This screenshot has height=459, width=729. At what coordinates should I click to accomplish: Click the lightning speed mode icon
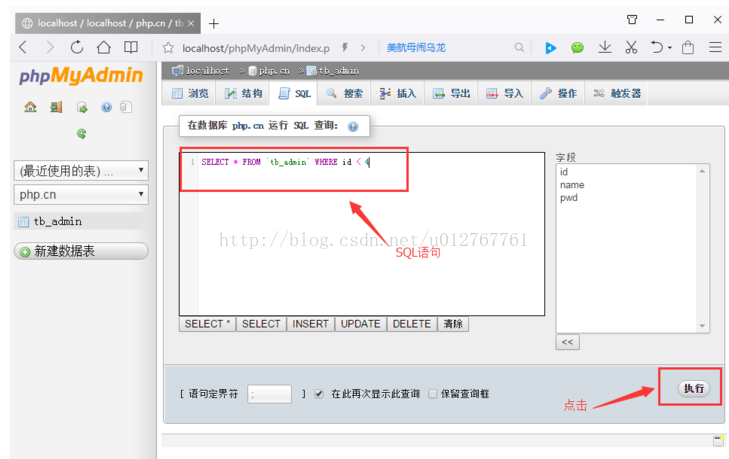(345, 47)
